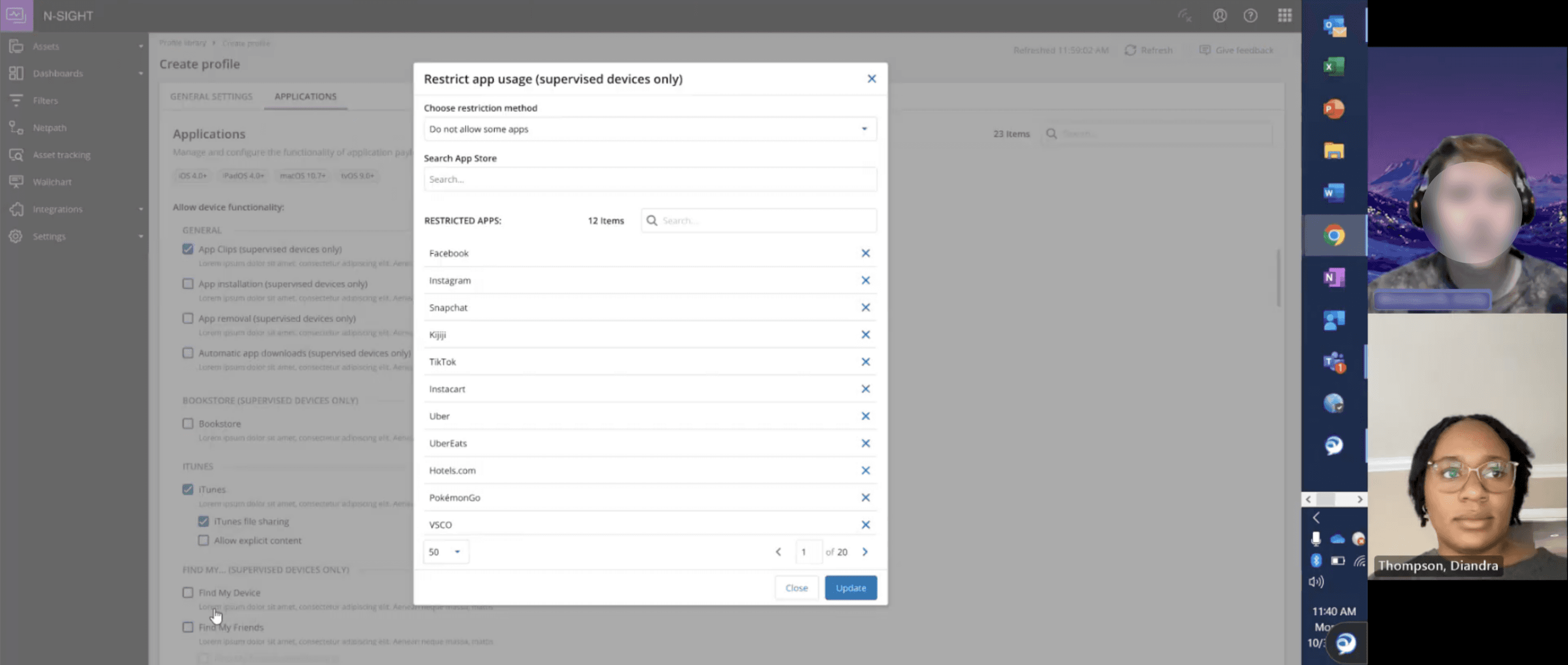Remove Hotels.com from restricted apps
Viewport: 1568px width, 665px height.
865,470
